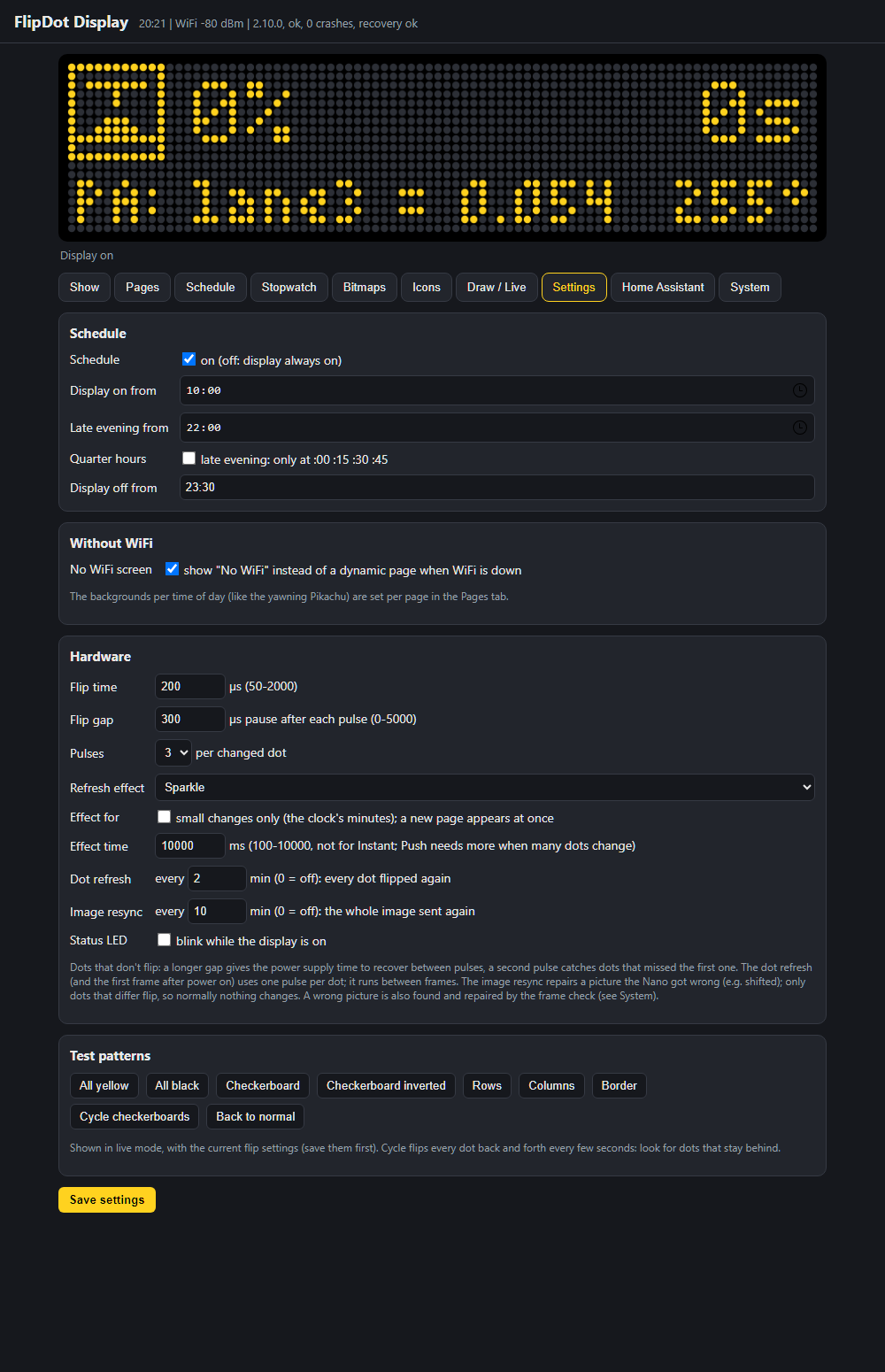
Task: Toggle the No WiFi screen checkbox
Action: [172, 569]
